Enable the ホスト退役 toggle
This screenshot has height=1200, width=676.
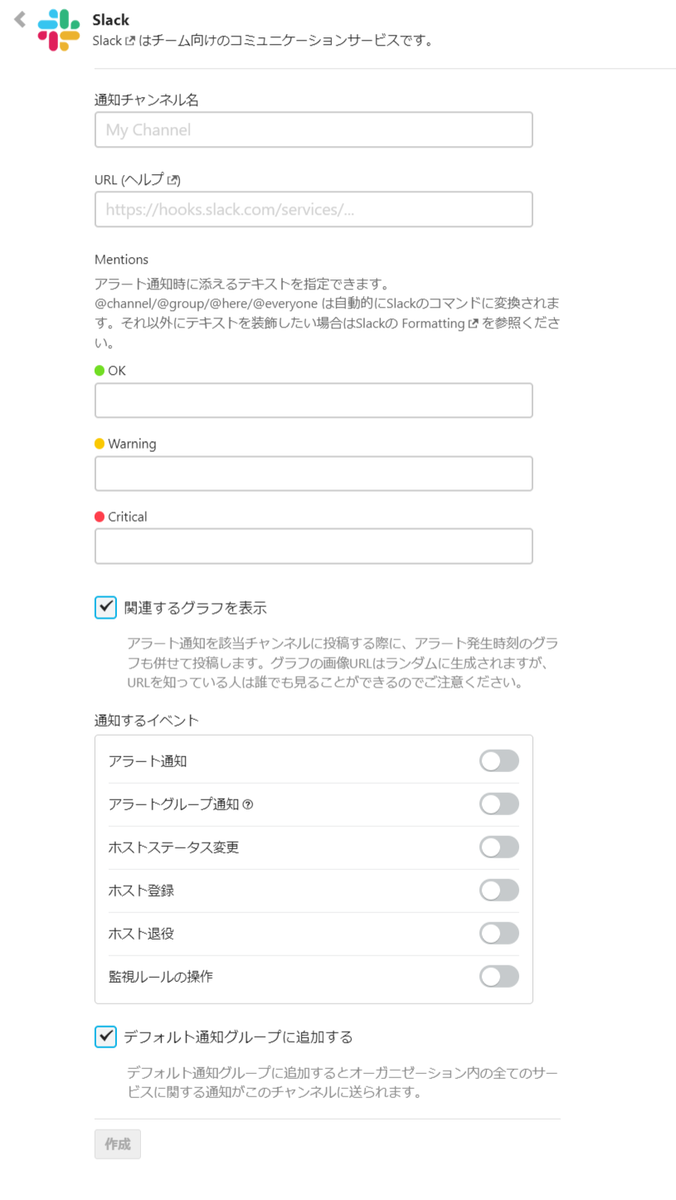499,933
